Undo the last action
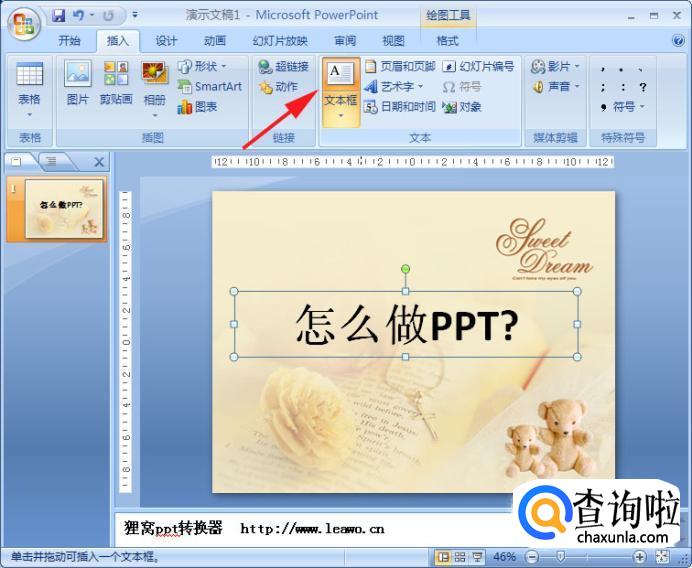692x568 pixels. point(79,16)
